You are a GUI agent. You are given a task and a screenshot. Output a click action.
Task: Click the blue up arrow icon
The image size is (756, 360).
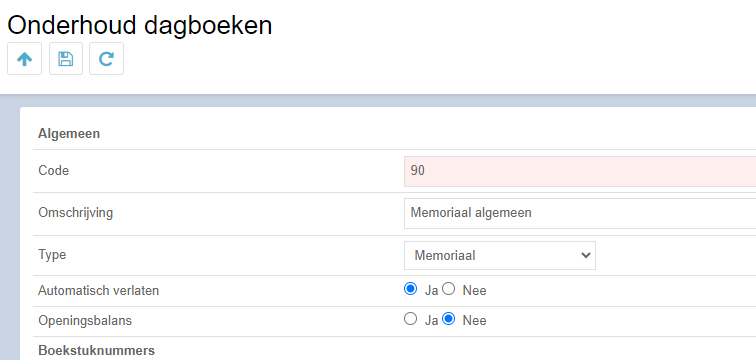pyautogui.click(x=25, y=59)
